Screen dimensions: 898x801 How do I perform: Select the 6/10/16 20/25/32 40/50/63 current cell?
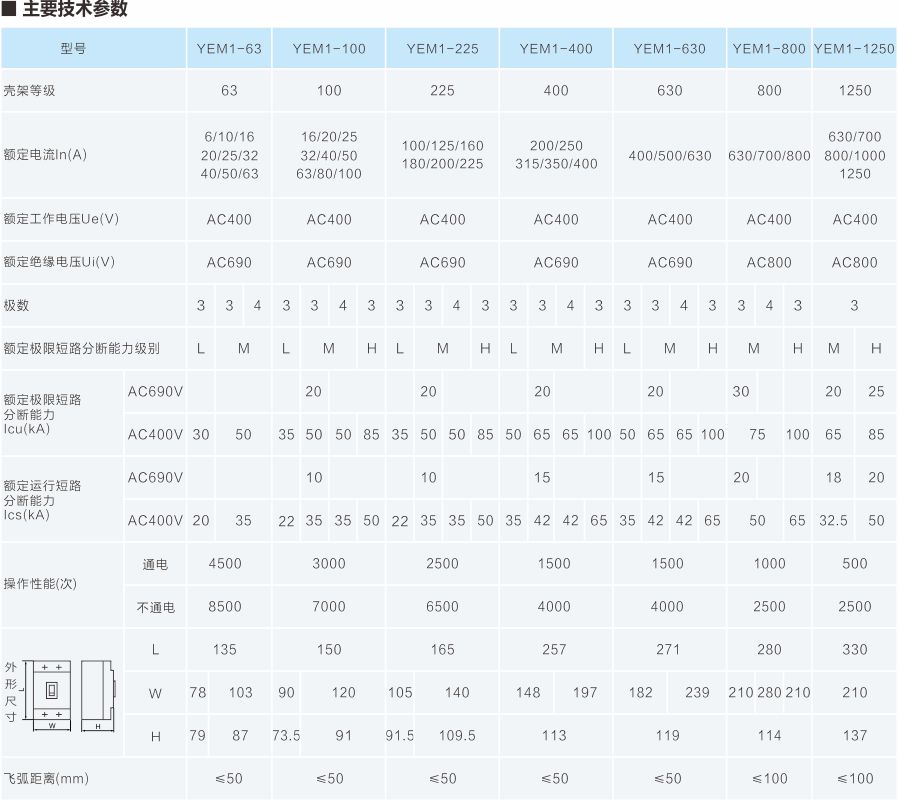[x=229, y=155]
